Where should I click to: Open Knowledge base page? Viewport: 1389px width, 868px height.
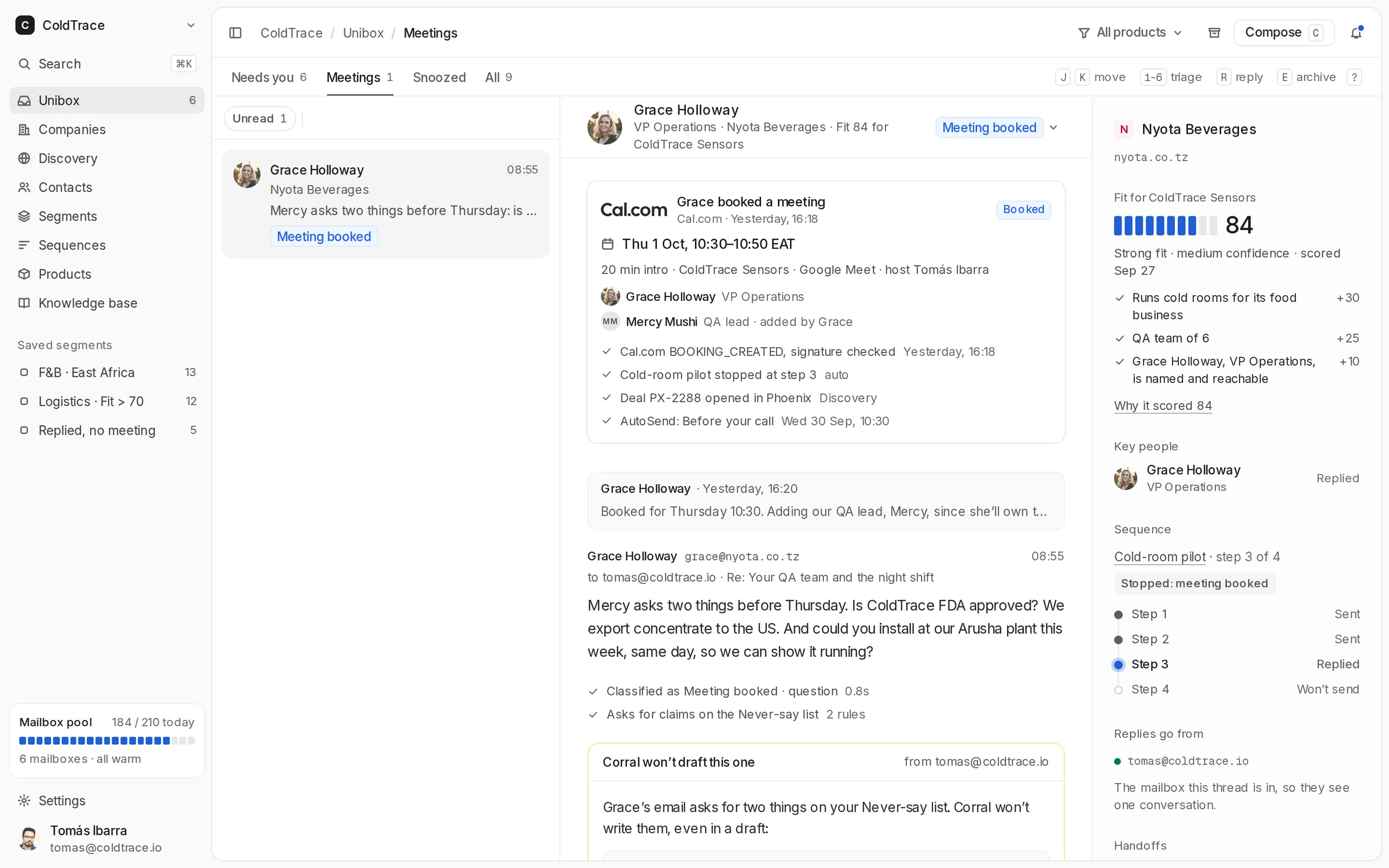[107, 303]
